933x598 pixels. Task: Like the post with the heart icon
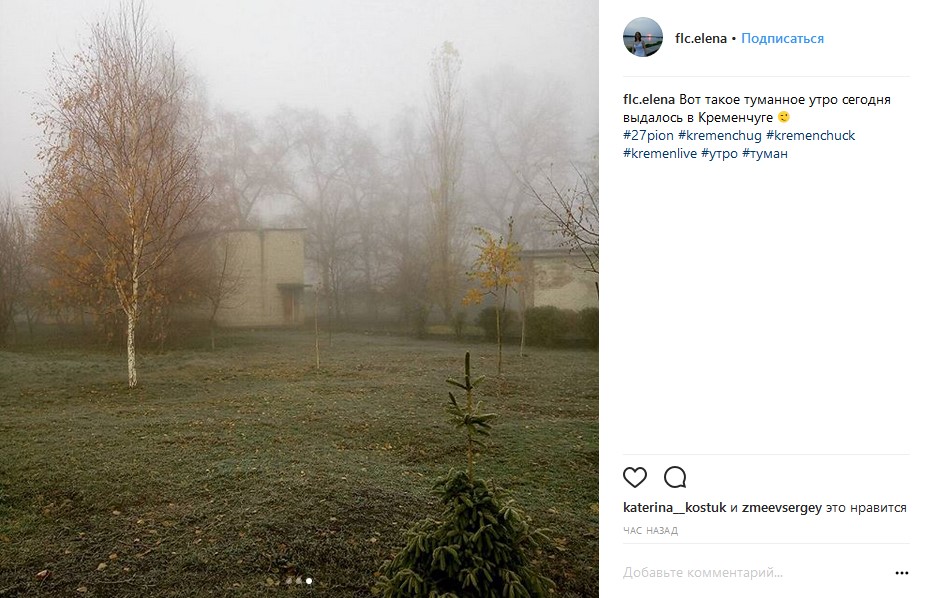coord(634,477)
